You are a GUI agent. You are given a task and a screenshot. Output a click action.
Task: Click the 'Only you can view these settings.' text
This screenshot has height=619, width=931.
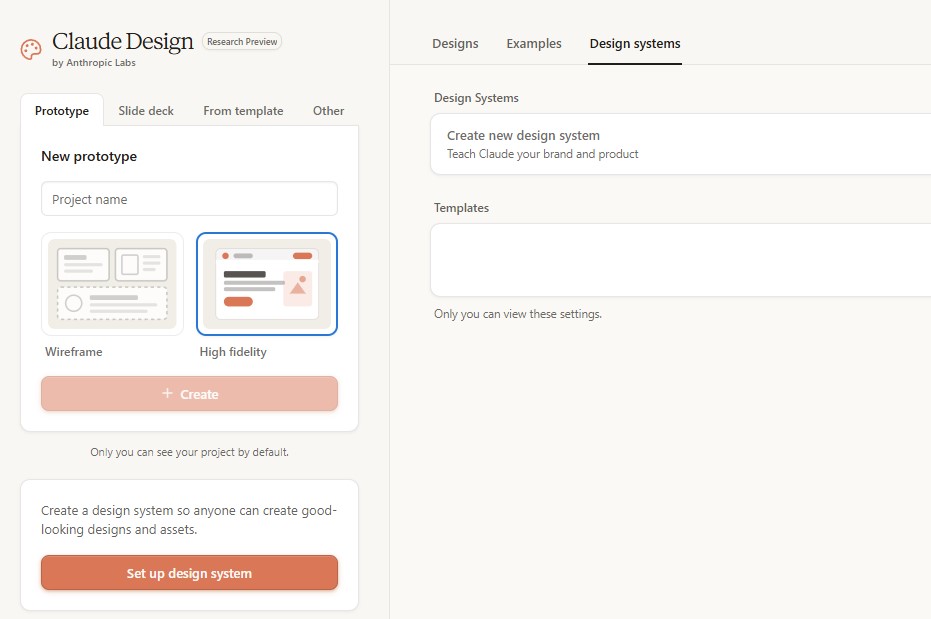518,313
